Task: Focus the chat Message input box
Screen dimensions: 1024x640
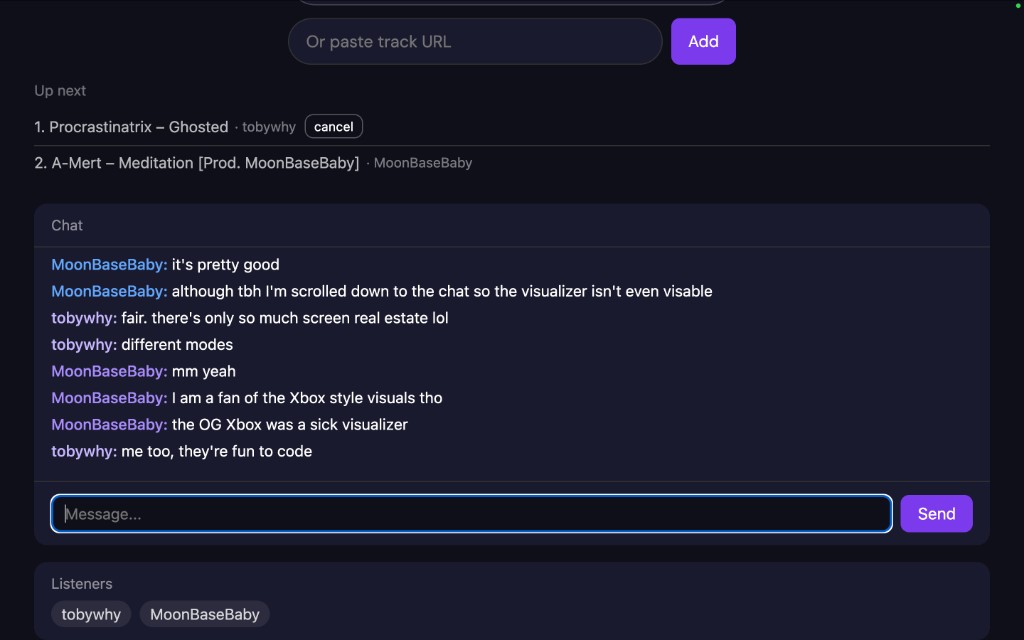Action: tap(471, 514)
